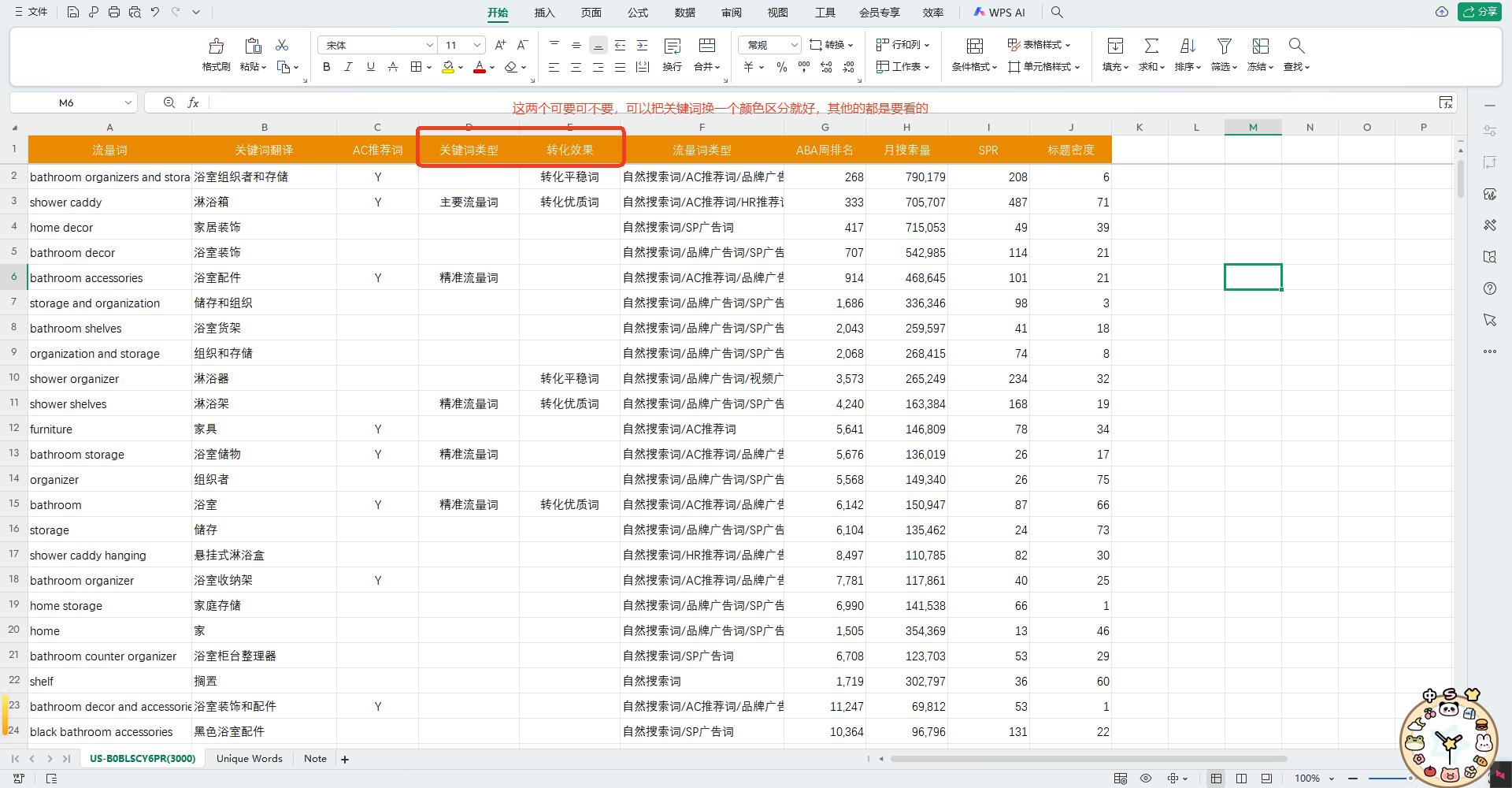Click the Cut scissors icon
The width and height of the screenshot is (1512, 788).
click(x=282, y=45)
